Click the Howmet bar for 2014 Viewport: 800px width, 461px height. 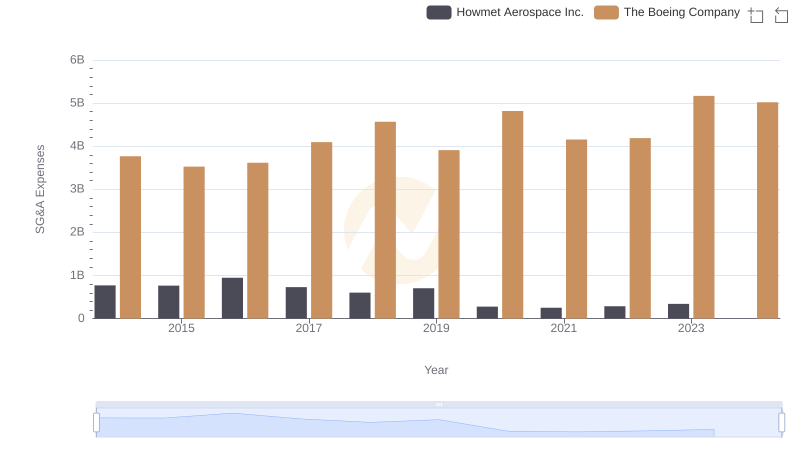tap(105, 302)
